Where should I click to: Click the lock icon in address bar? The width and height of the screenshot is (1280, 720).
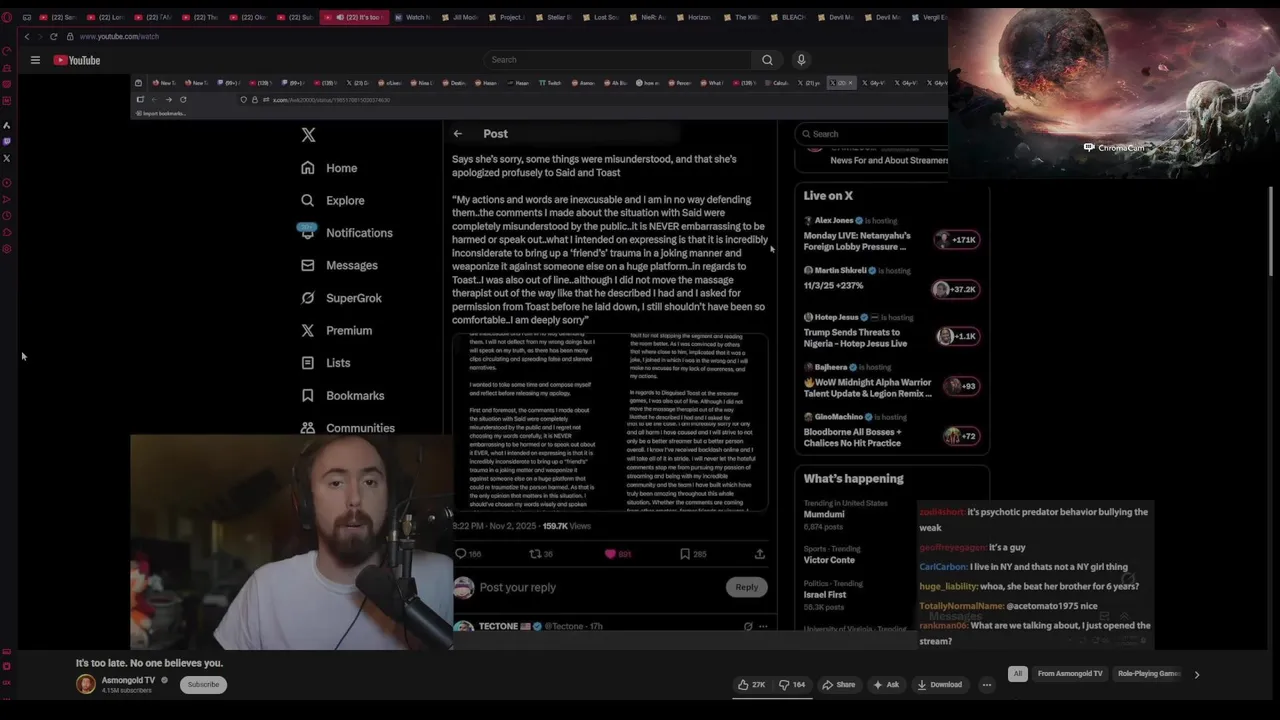point(71,36)
